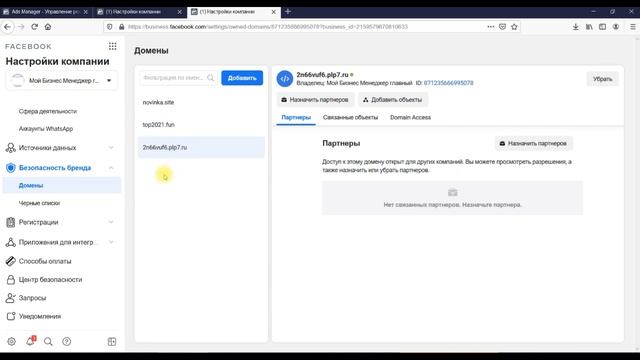640x360 pixels.
Task: Click the blue Добавить button
Action: pyautogui.click(x=242, y=78)
